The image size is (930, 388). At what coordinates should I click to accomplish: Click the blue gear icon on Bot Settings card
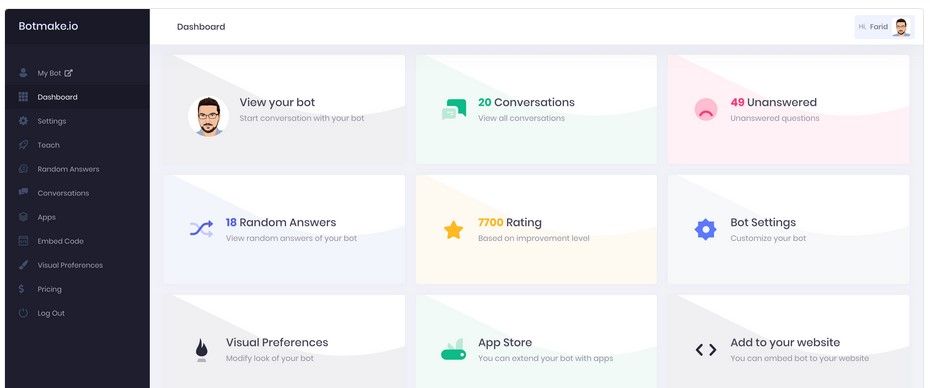[706, 229]
